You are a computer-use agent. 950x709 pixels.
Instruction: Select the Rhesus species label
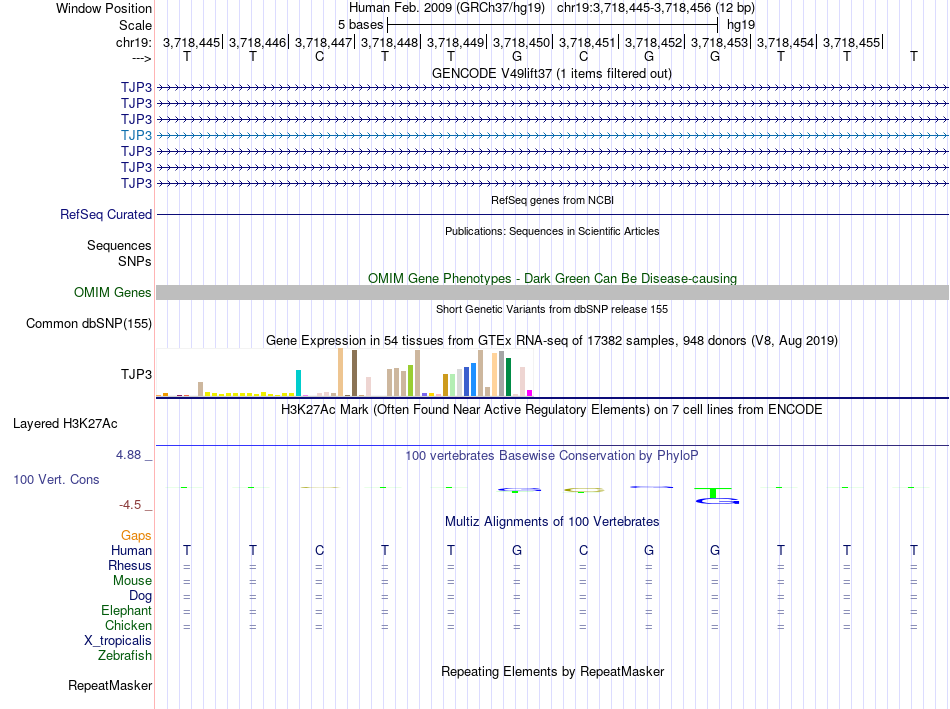pos(130,565)
